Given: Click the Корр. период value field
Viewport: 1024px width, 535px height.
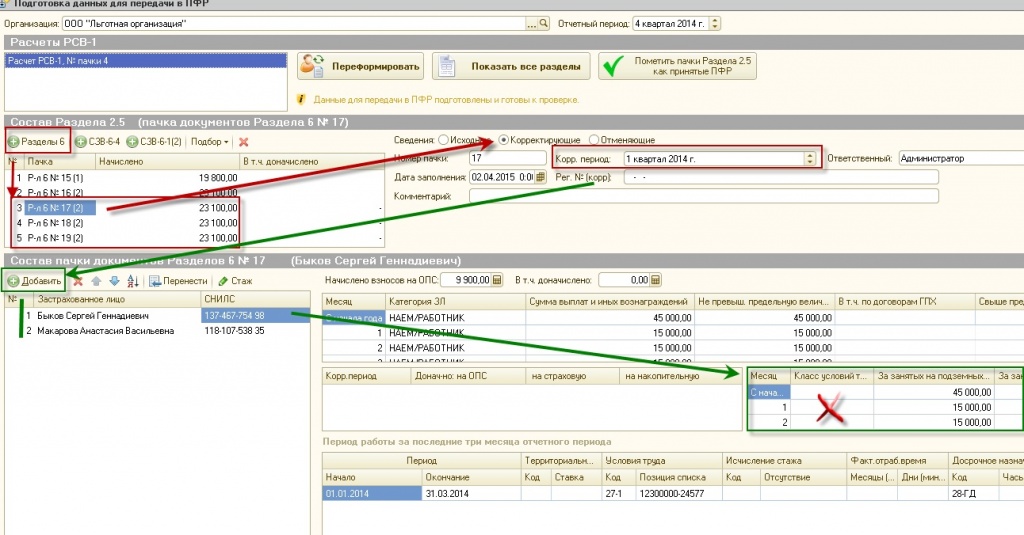Looking at the screenshot, I should (714, 158).
